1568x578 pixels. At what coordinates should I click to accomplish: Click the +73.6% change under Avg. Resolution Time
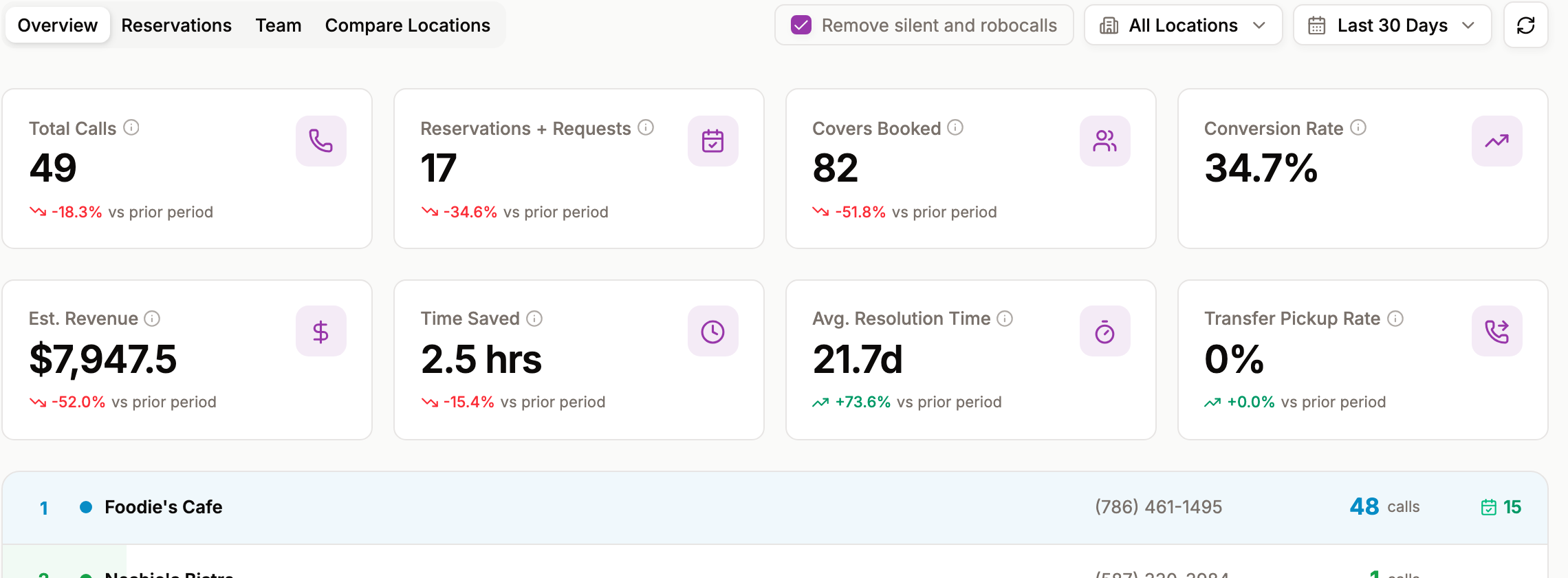tap(863, 402)
